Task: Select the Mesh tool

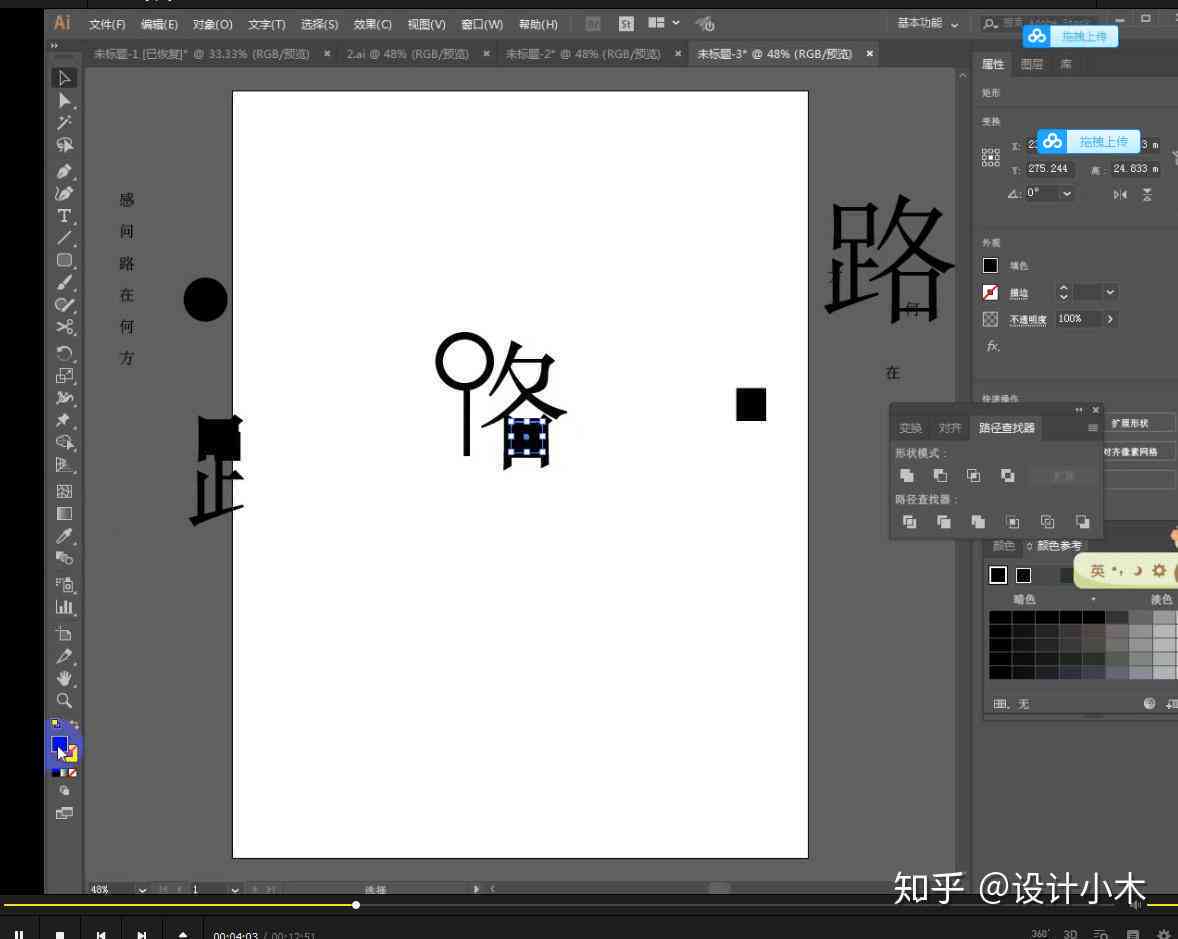Action: (64, 491)
